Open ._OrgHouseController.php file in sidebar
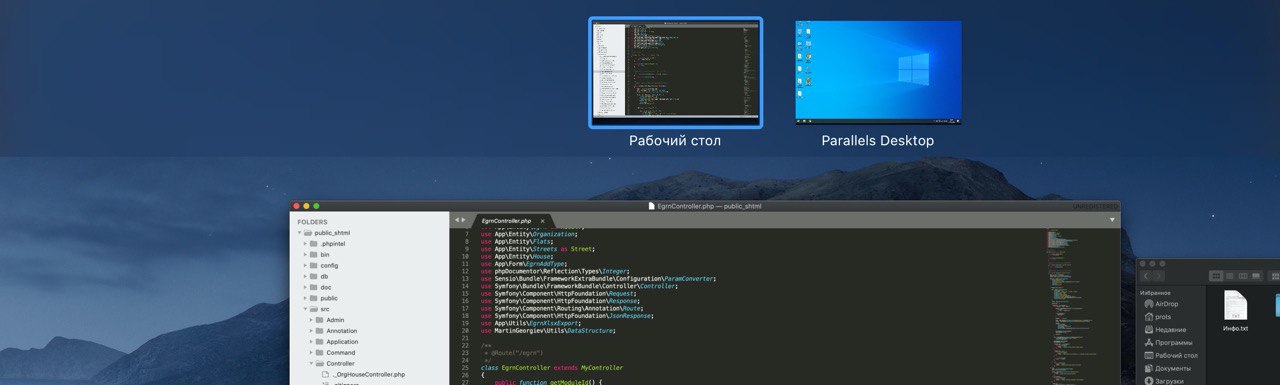The image size is (1280, 385). click(x=370, y=374)
